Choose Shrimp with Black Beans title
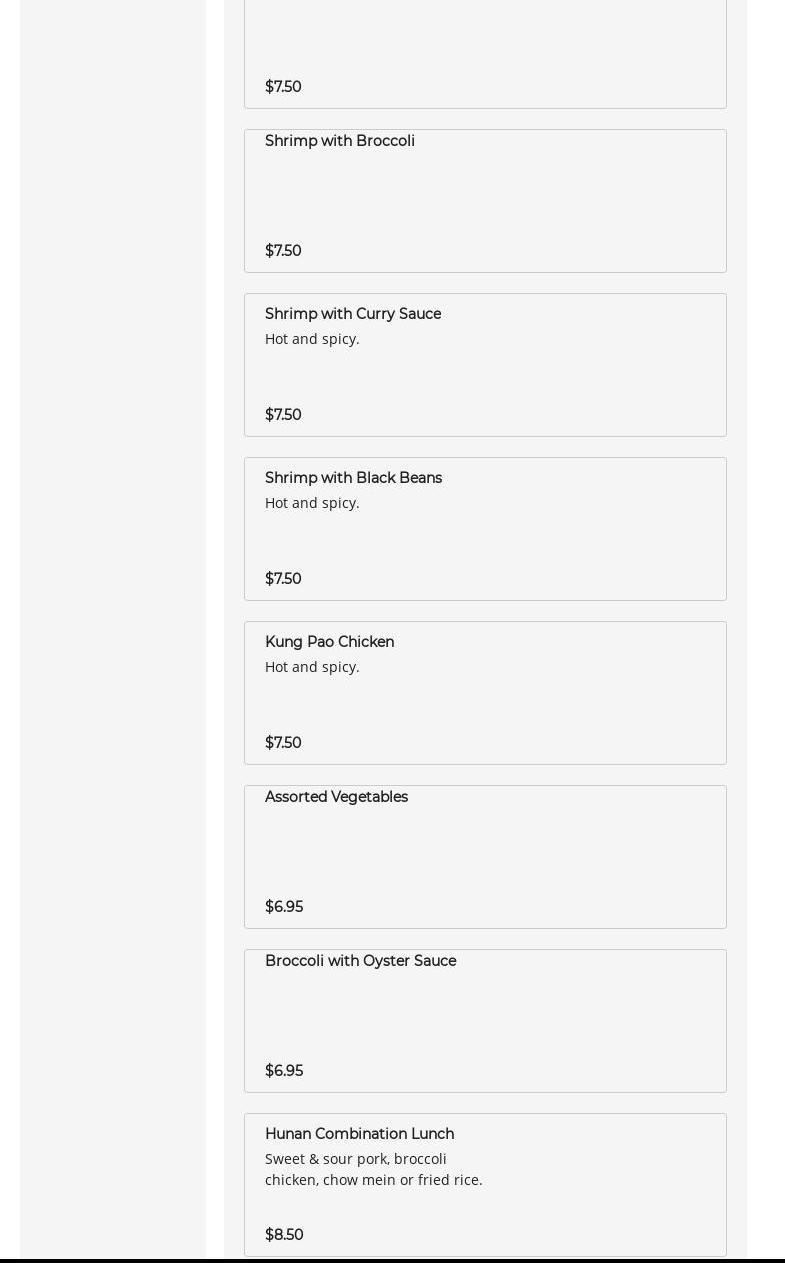This screenshot has height=1263, width=785. [x=353, y=478]
